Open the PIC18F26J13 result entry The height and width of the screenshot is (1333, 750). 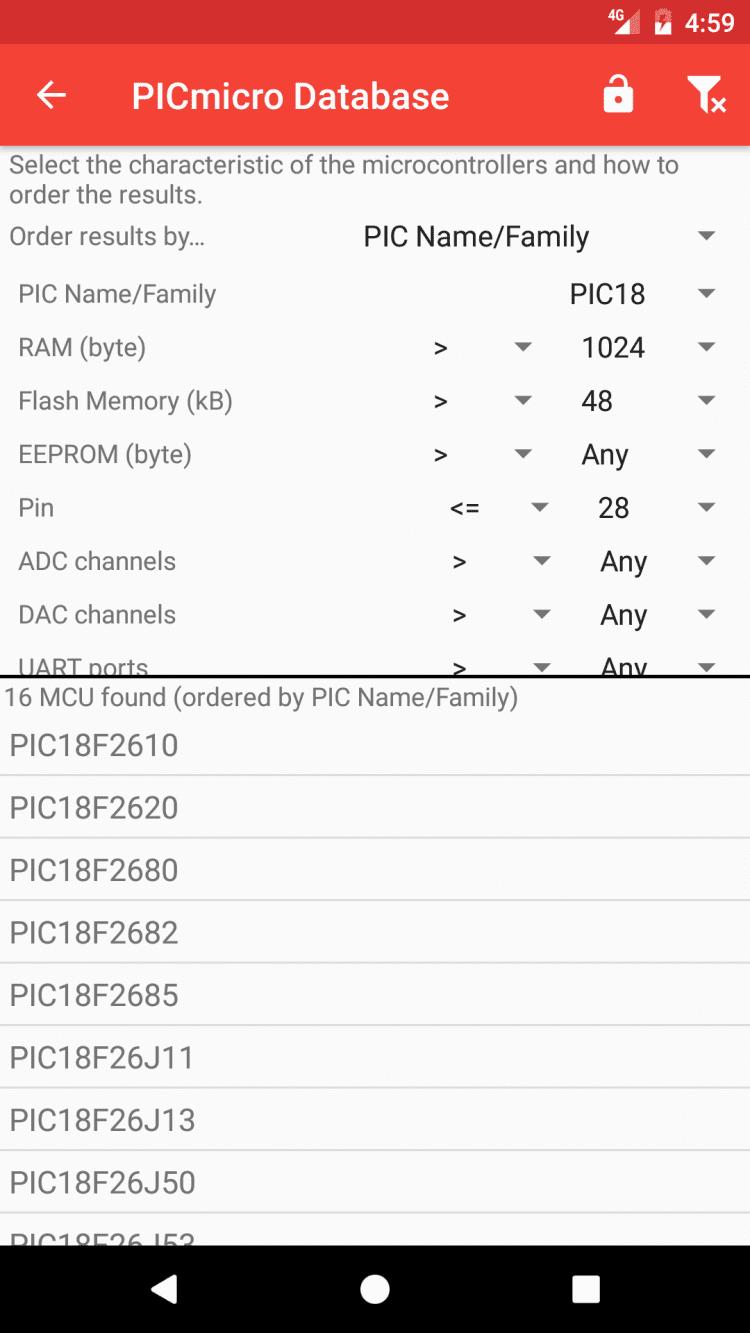pos(375,1120)
